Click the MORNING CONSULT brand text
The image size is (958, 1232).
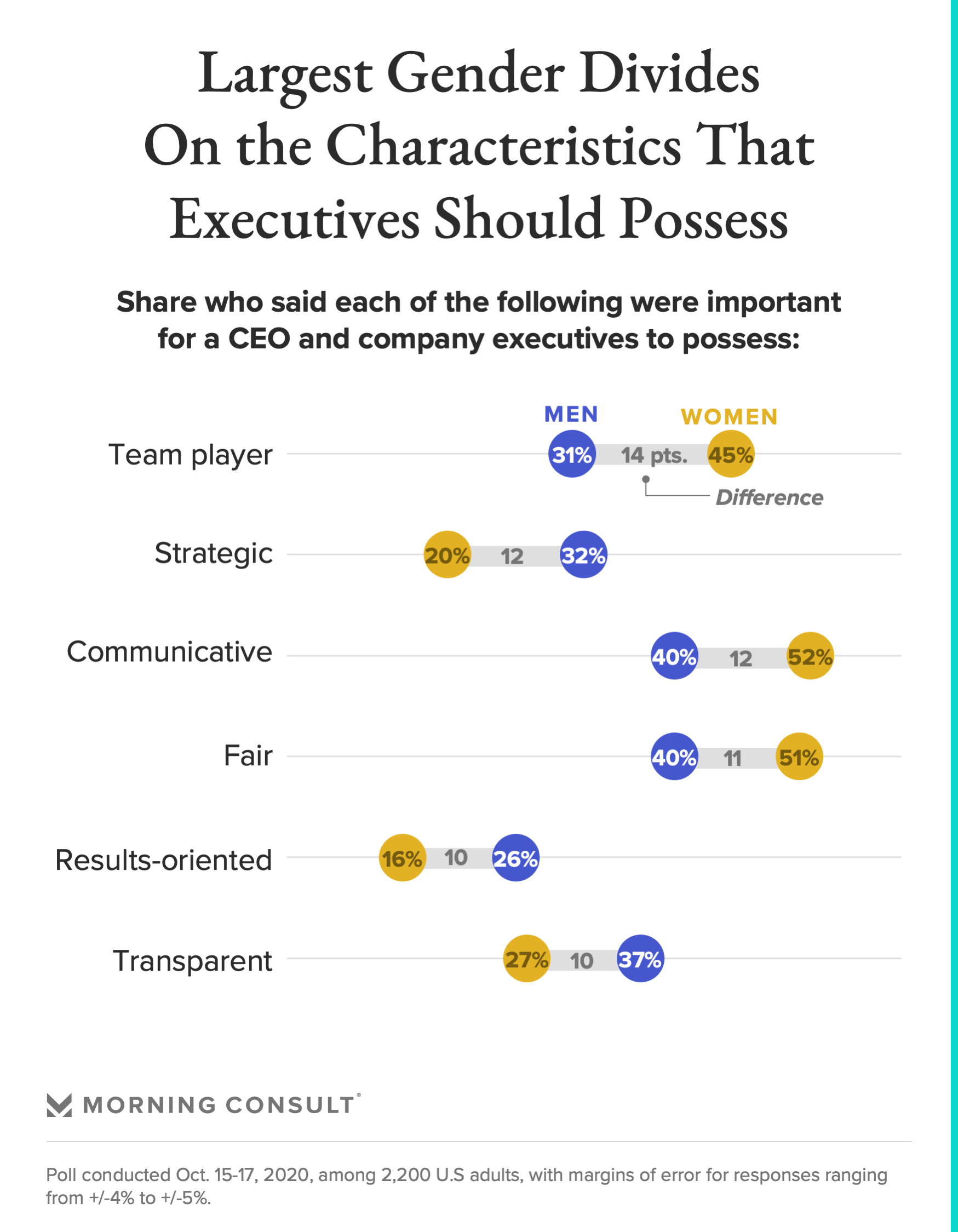pyautogui.click(x=219, y=1105)
